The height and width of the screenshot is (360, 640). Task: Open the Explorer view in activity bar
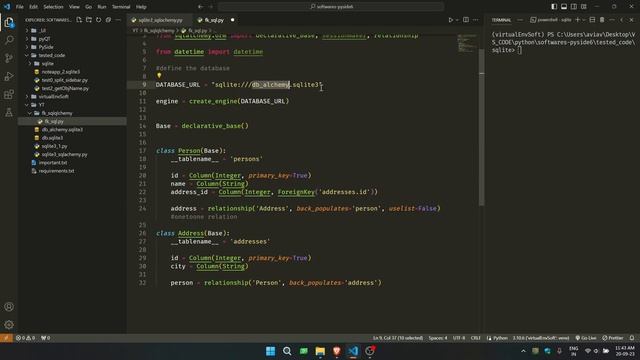(9, 22)
